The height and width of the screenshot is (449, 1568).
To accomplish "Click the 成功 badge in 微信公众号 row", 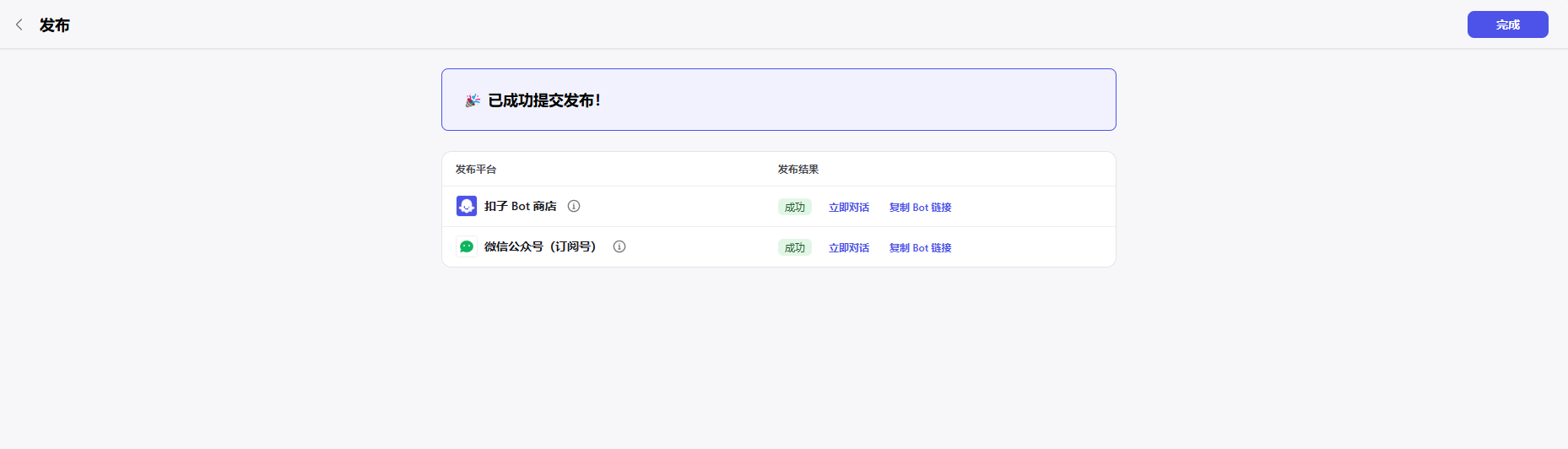I will (x=794, y=248).
